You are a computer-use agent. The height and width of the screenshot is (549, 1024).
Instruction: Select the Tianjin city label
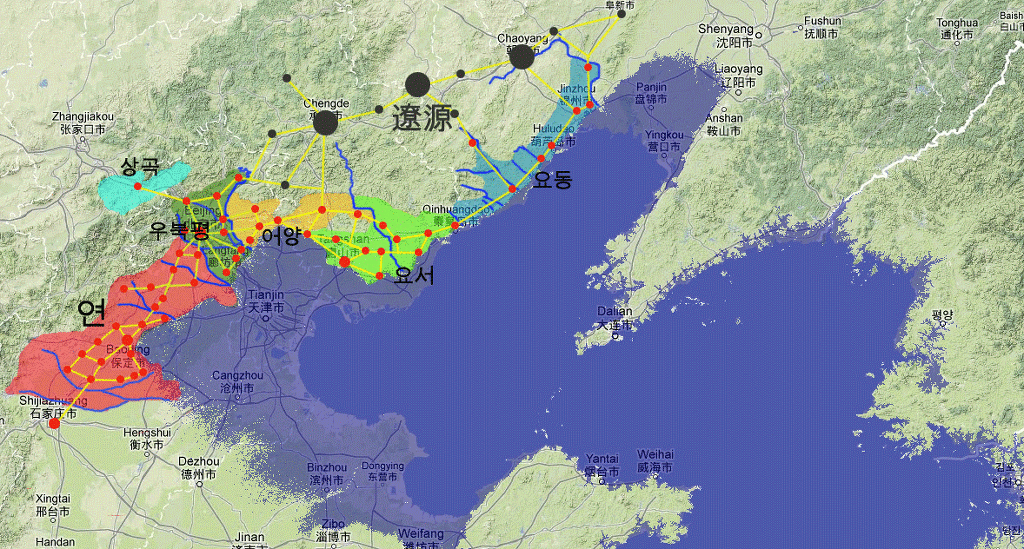266,301
